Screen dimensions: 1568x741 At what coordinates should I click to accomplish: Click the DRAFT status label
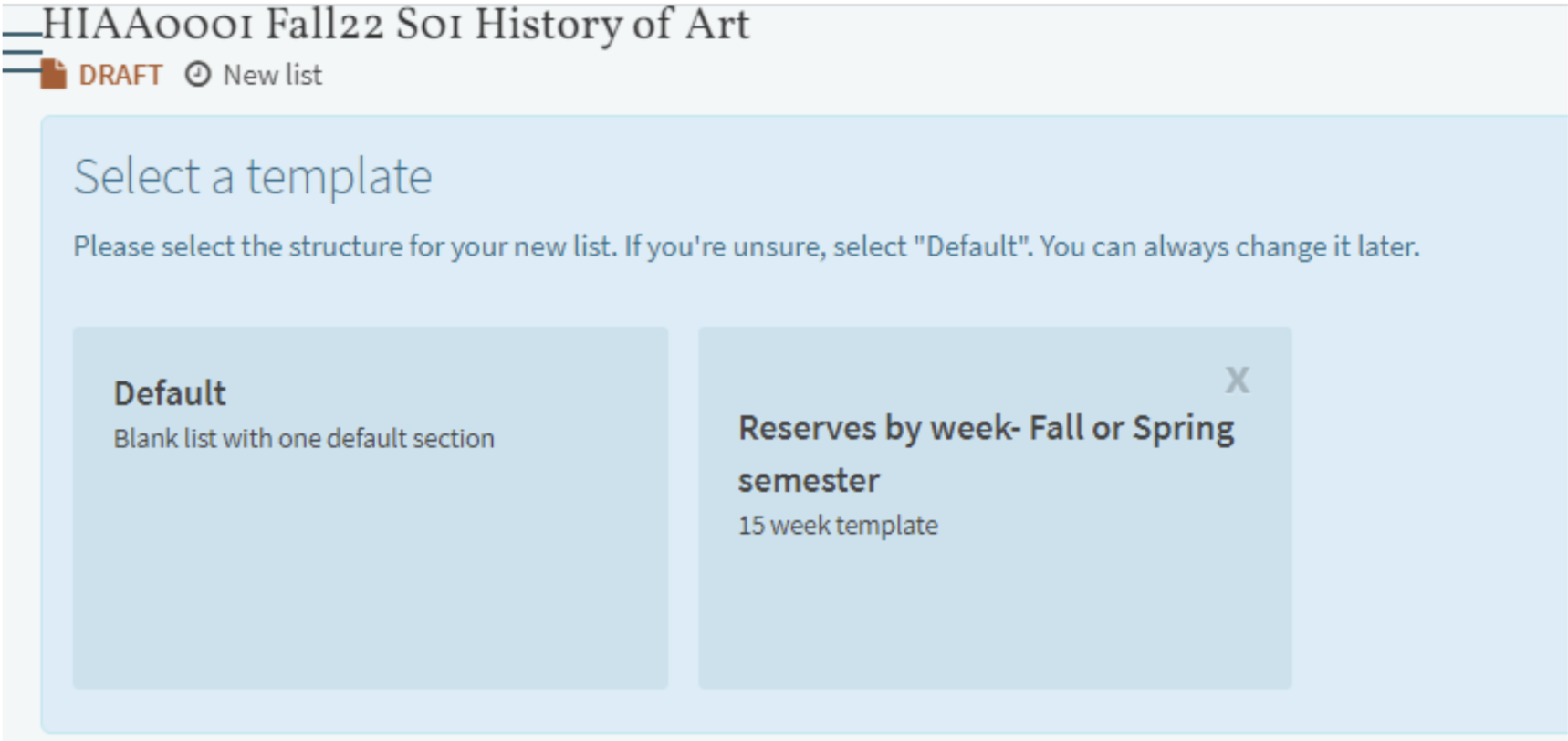point(120,75)
